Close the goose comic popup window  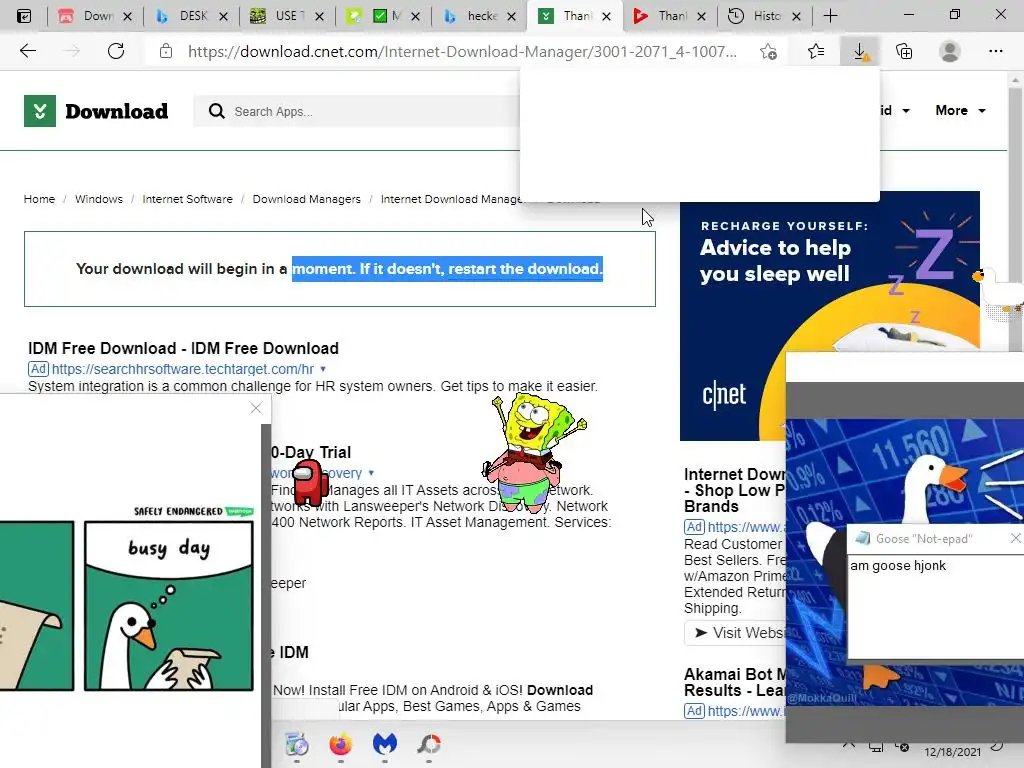coord(256,408)
